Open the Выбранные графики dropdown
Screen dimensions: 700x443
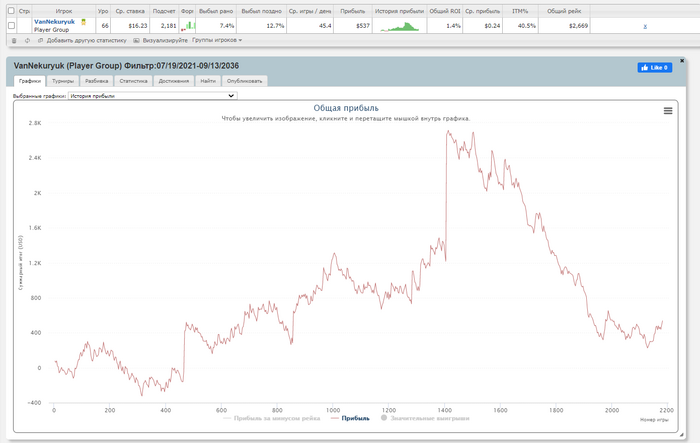pos(152,96)
